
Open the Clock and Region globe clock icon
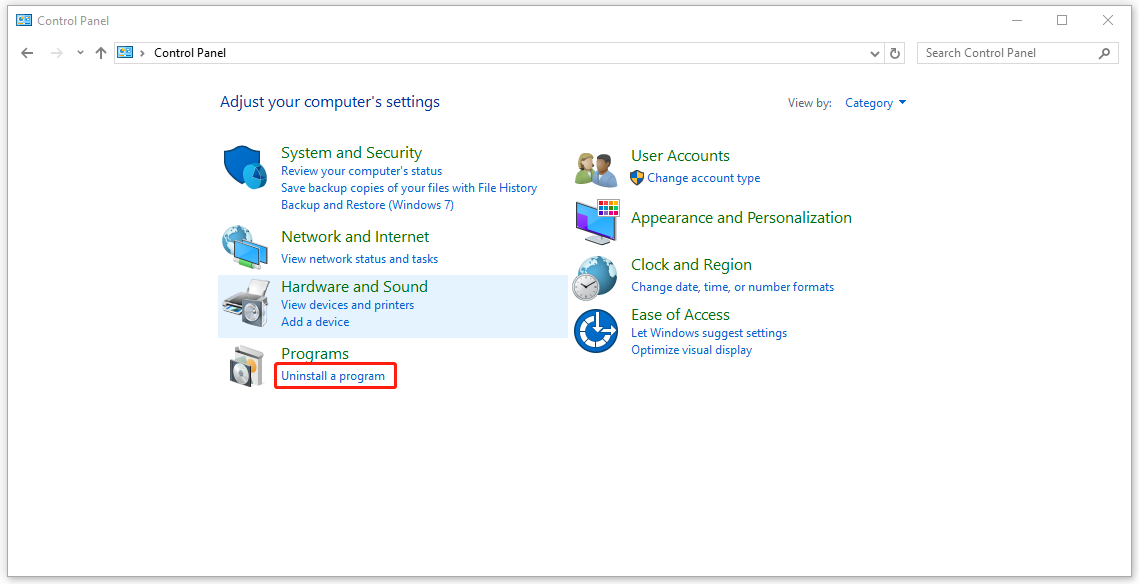[595, 278]
